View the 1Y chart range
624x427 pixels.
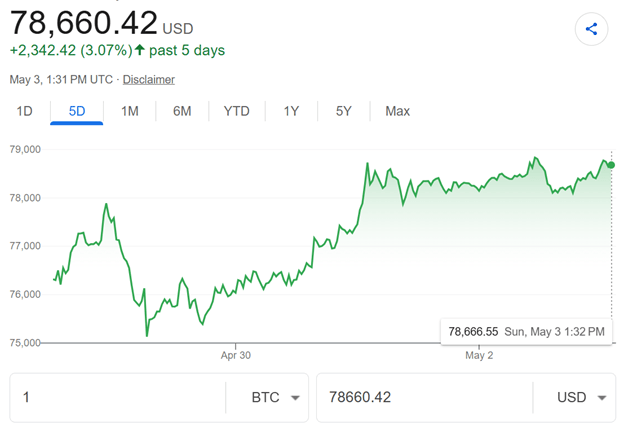[291, 111]
